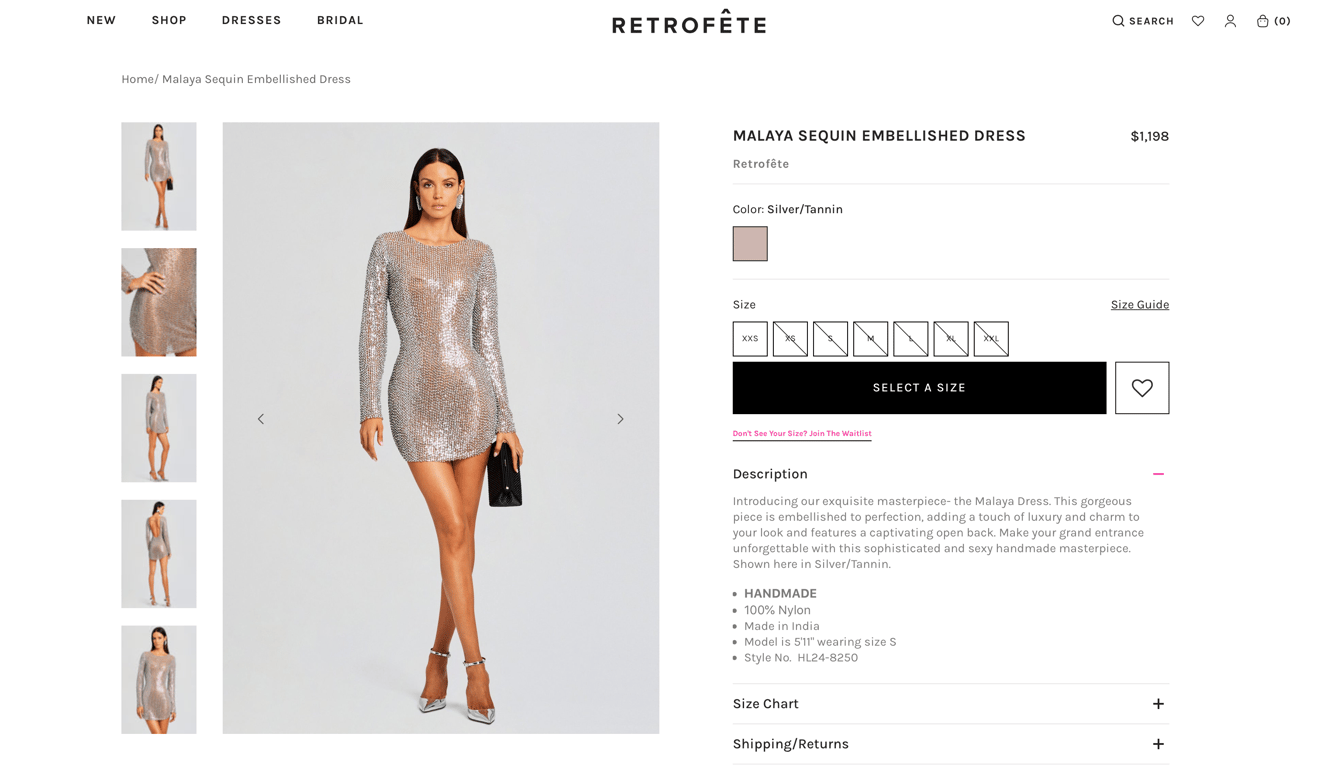
Task: Click the Select a Size button
Action: tap(919, 388)
